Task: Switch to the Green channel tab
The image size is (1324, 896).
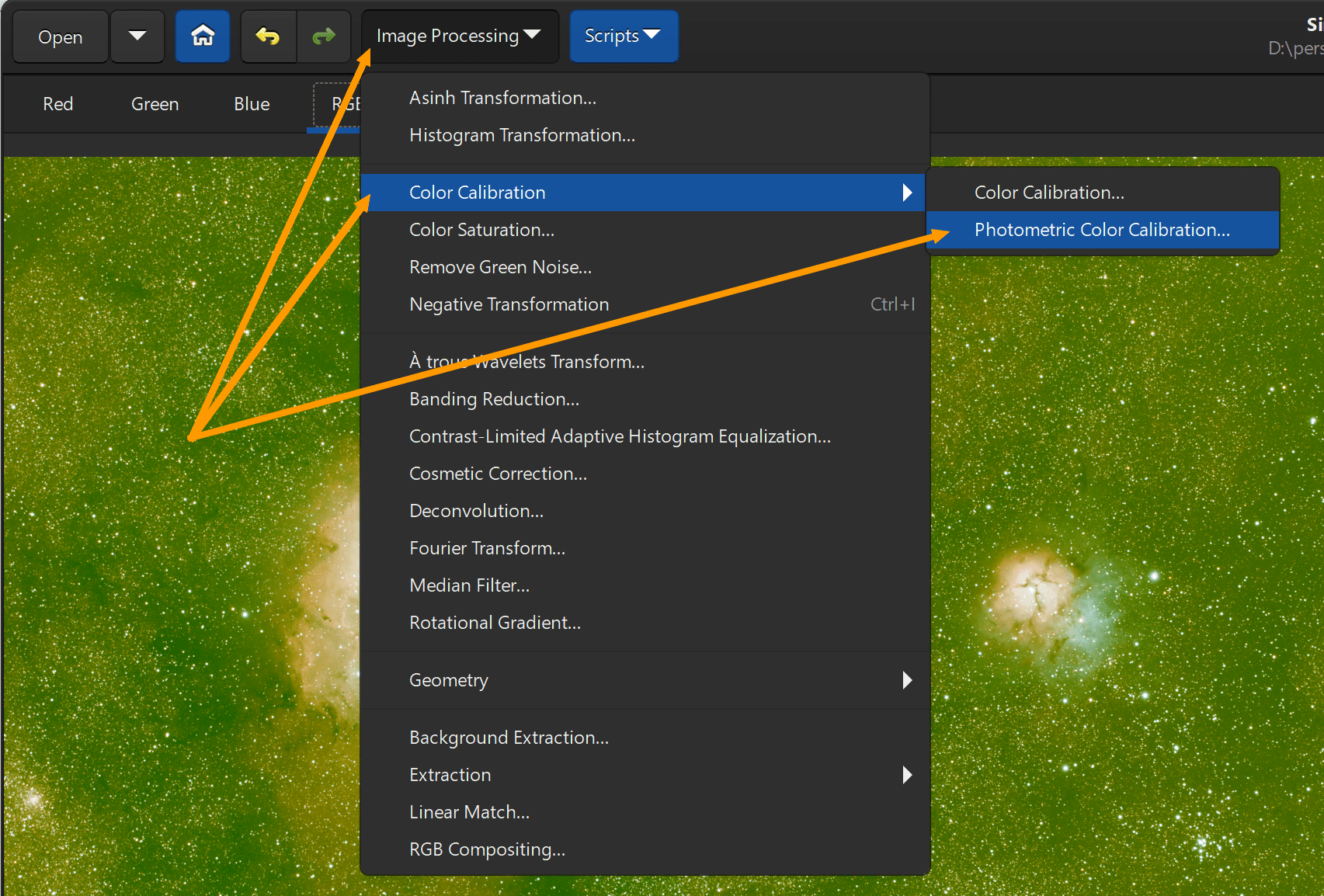Action: [x=155, y=104]
